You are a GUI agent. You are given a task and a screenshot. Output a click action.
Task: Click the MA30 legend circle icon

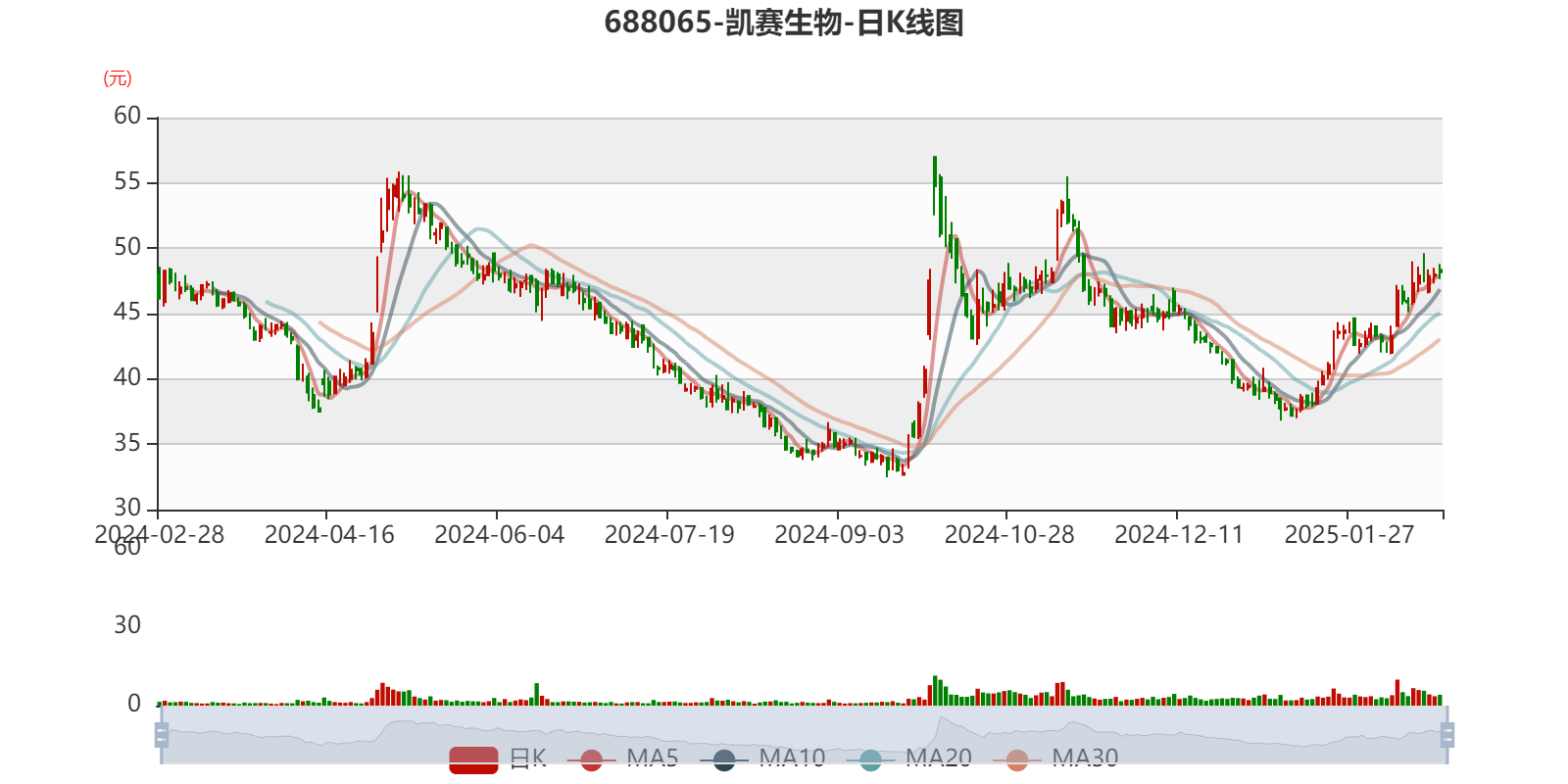point(1017,759)
